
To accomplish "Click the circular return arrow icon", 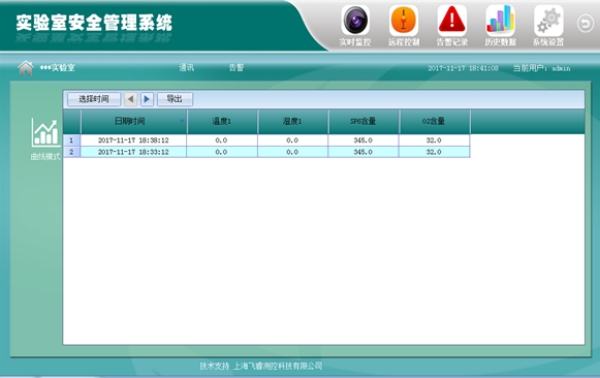I will coord(585,24).
